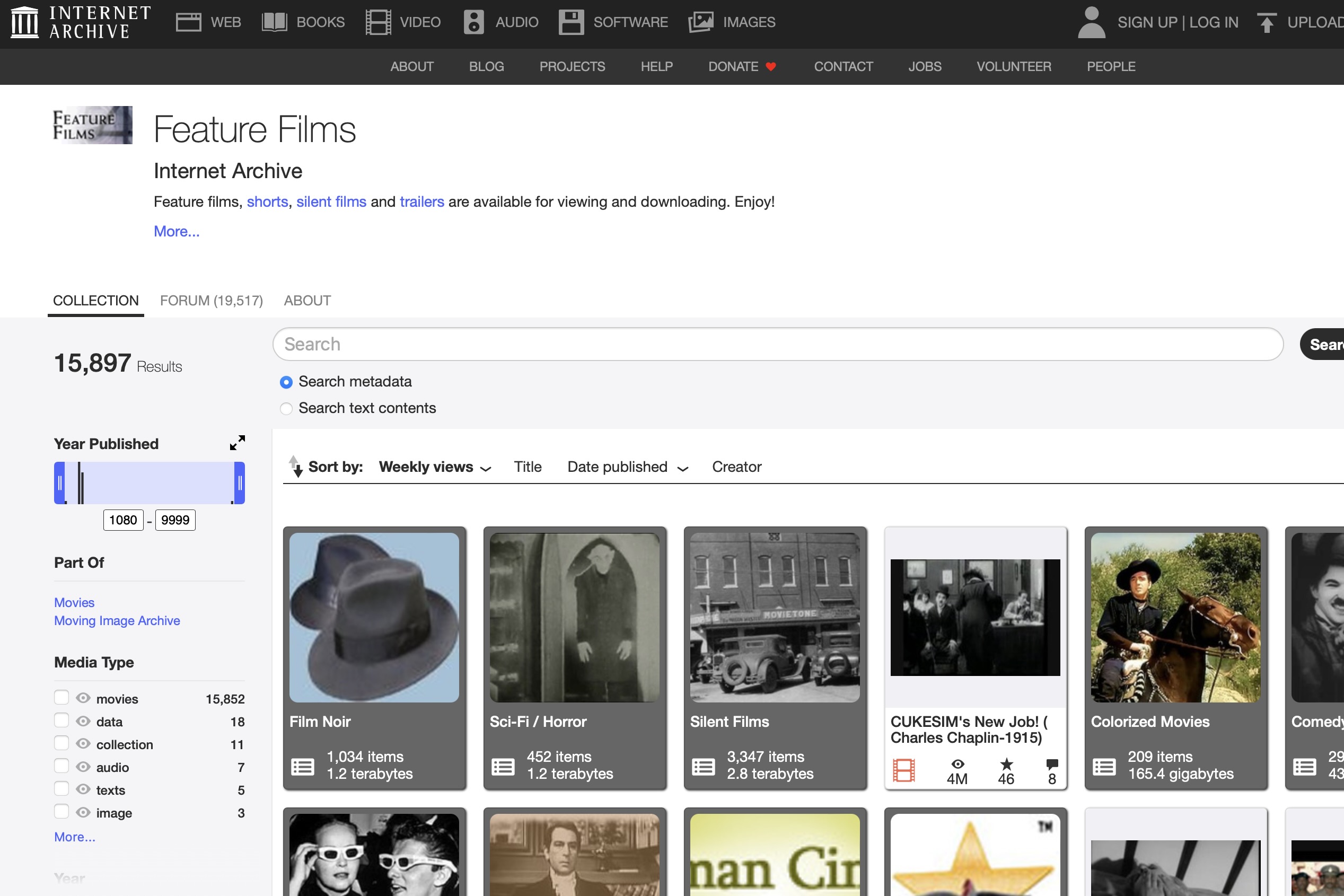The image size is (1344, 896).
Task: Click the list icon on Film Noir card
Action: click(x=302, y=766)
